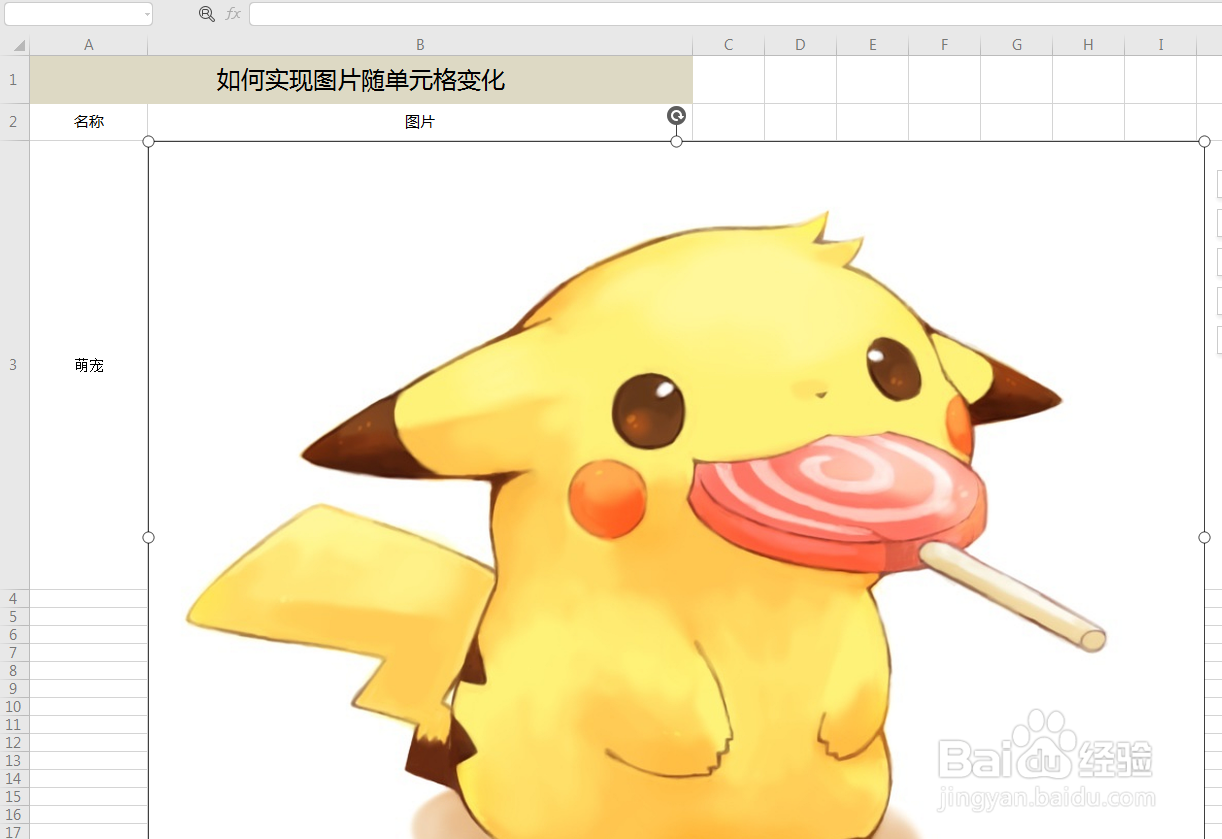Click the zoom magnifier icon beside fx
Image resolution: width=1222 pixels, height=839 pixels.
tap(207, 14)
